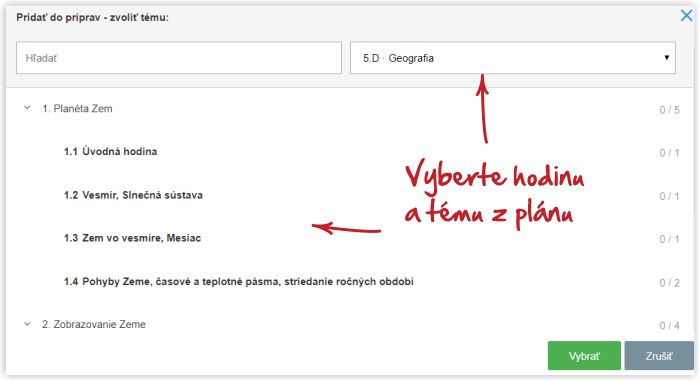Click the '0 / 1' counter beside Zem vo vesmíre
The width and height of the screenshot is (700, 381).
click(669, 239)
